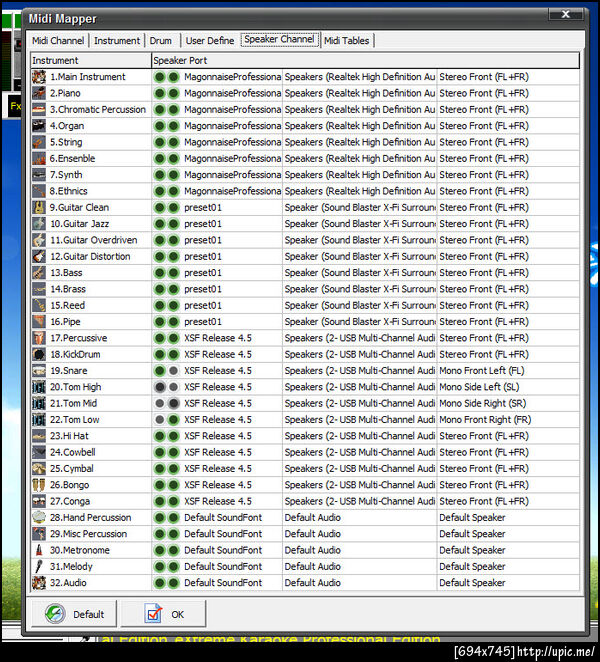Select the Guitar Jazz icon
Image resolution: width=600 pixels, height=662 pixels.
(x=39, y=224)
